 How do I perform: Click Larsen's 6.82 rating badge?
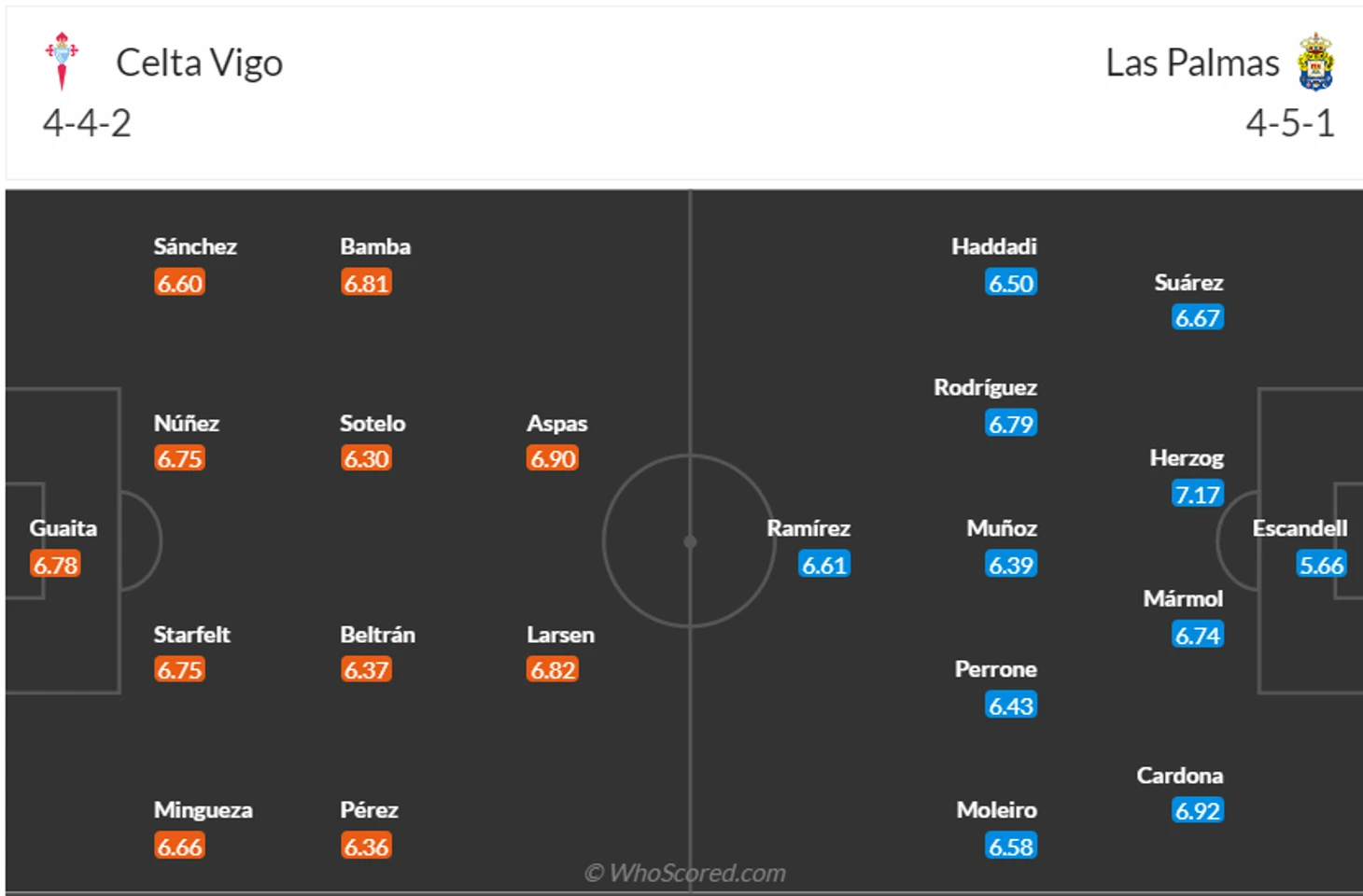(553, 669)
